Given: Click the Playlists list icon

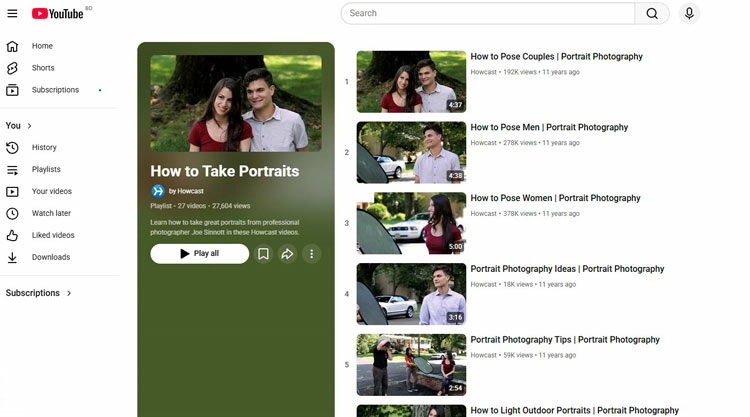Looking at the screenshot, I should 12,169.
